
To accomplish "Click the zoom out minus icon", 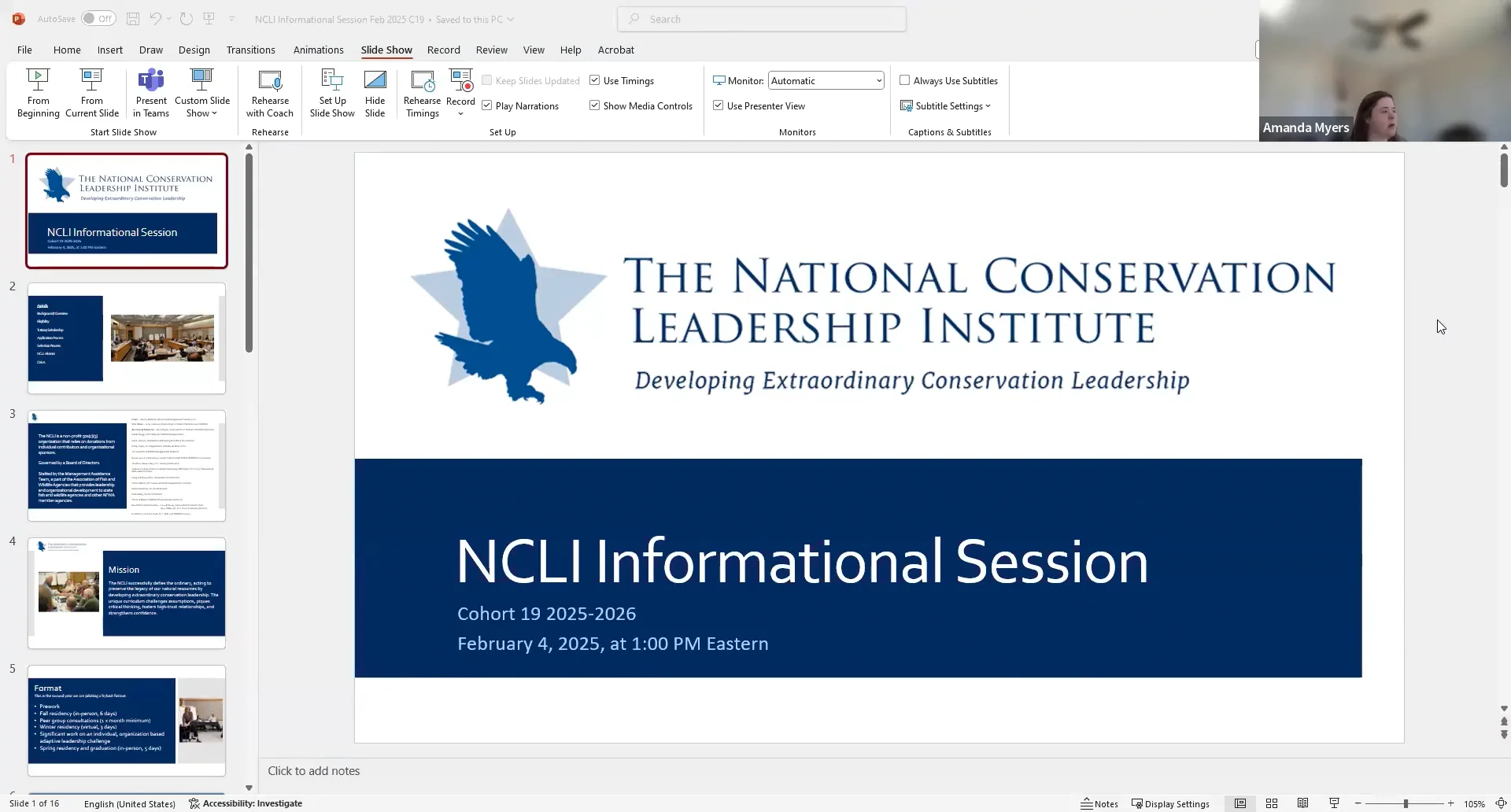I will pos(1358,803).
